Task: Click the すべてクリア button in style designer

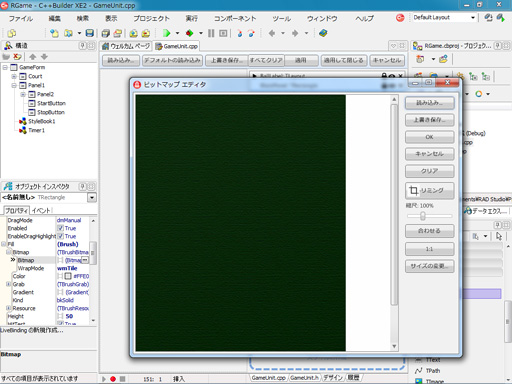Action: (266, 60)
